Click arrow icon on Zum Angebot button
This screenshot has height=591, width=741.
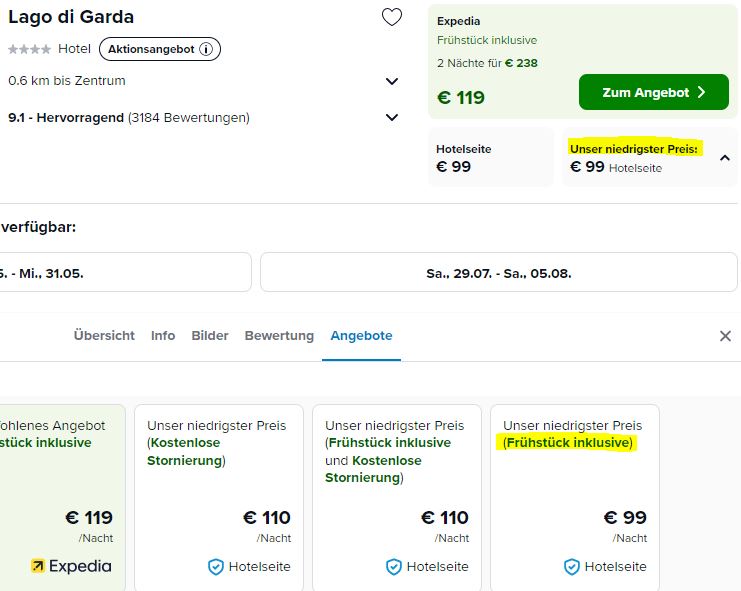click(x=701, y=92)
